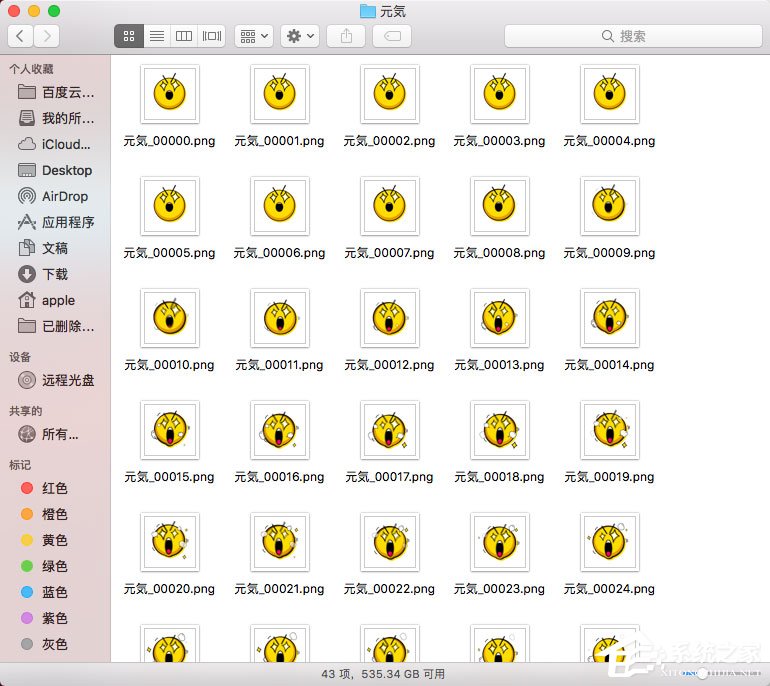The image size is (770, 686).
Task: Click the file name 元気_00017.png
Action: point(389,477)
